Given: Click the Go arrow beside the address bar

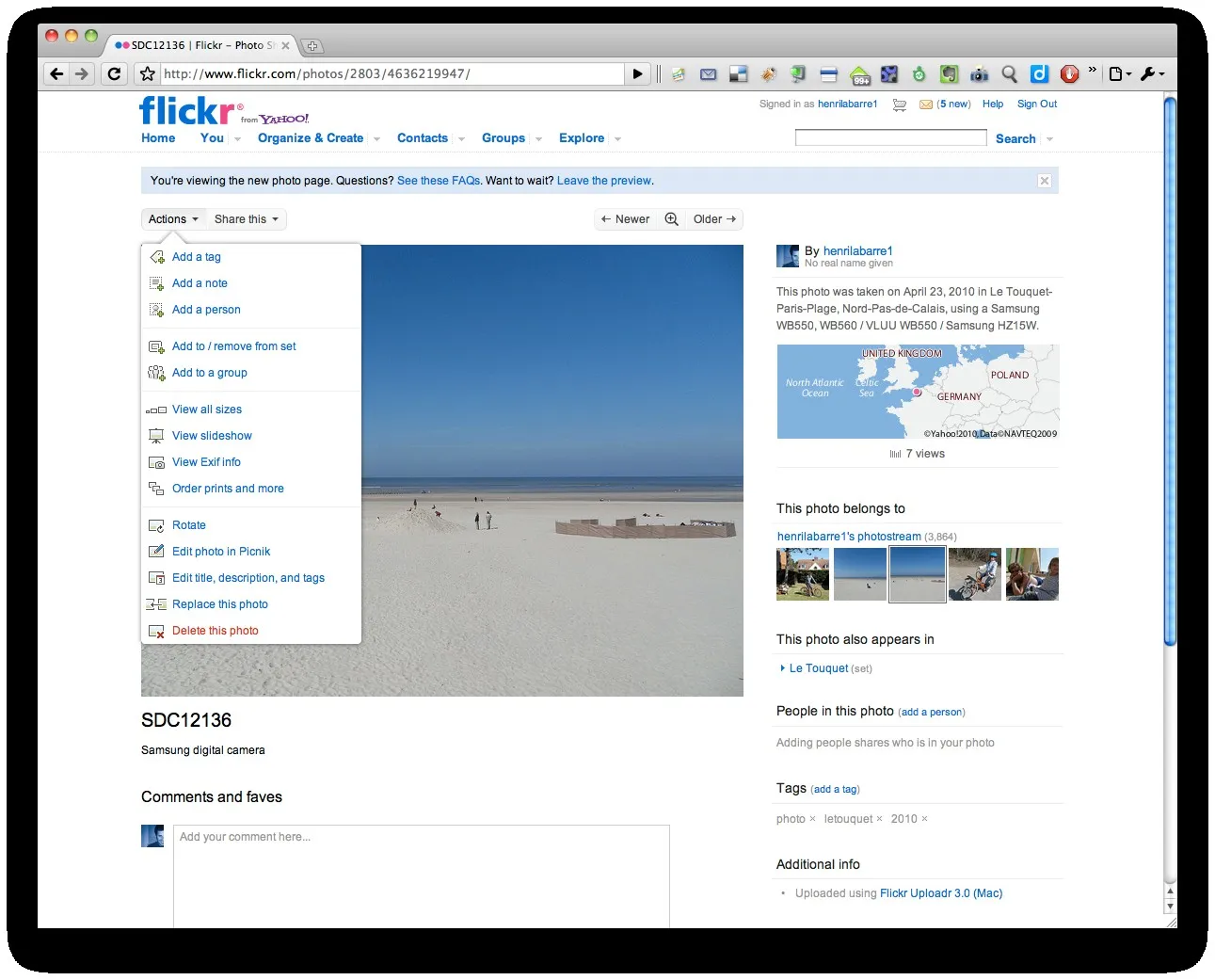Looking at the screenshot, I should coord(638,73).
